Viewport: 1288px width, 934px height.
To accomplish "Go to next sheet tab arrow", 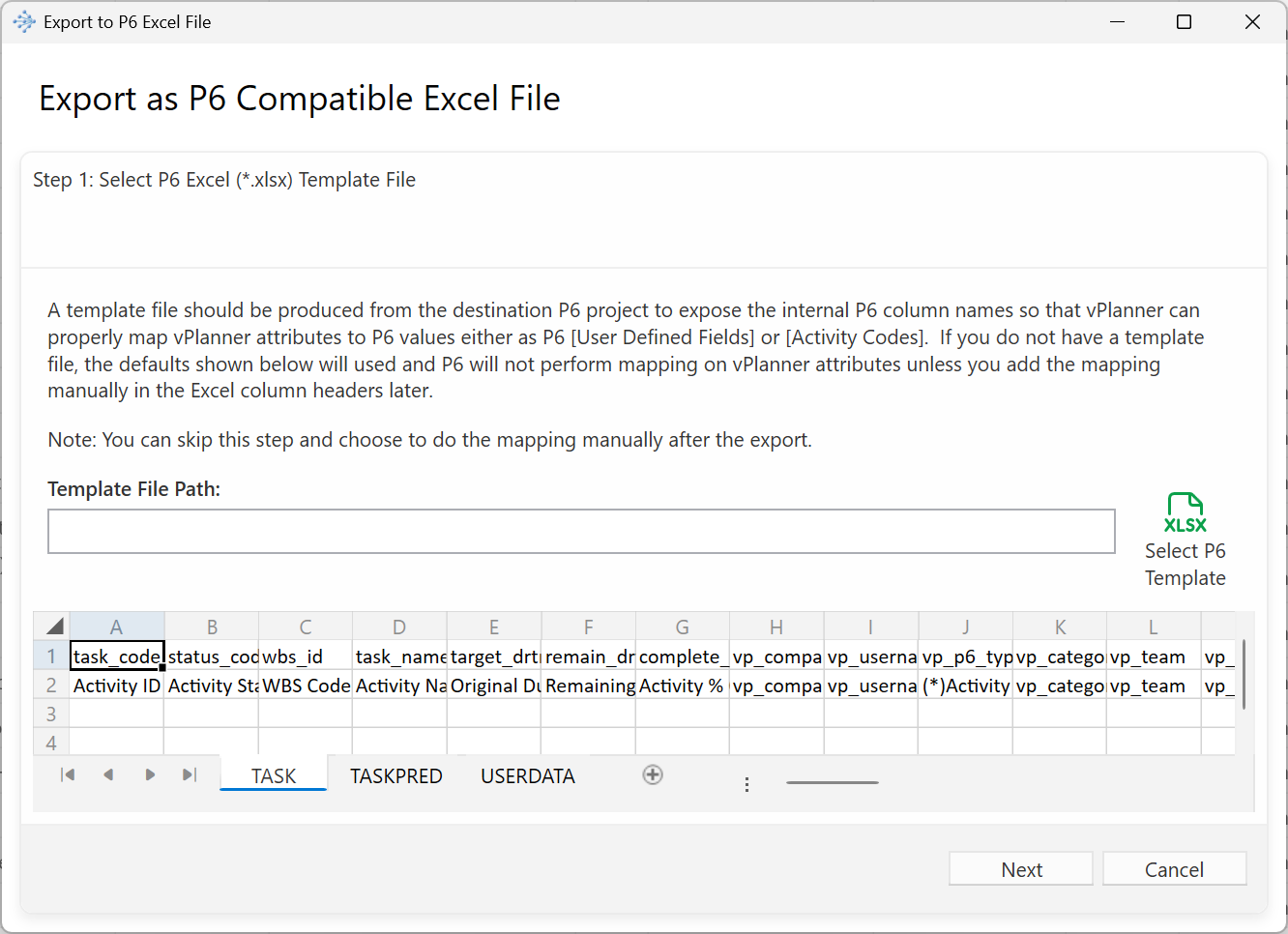I will [150, 774].
